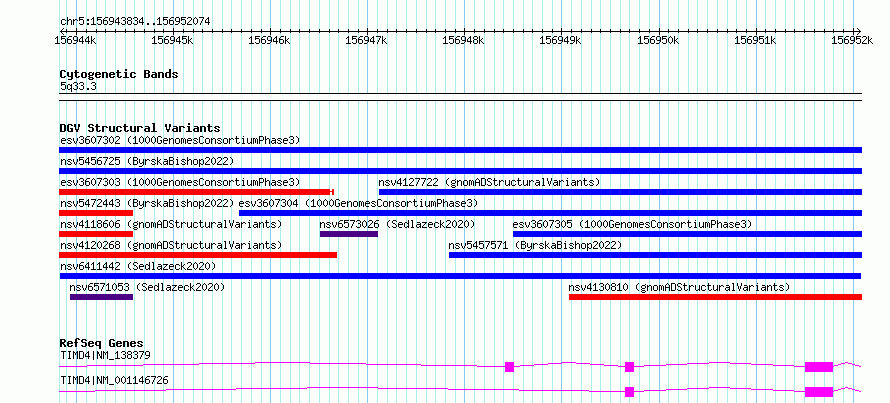The image size is (890, 403).
Task: Click the 156944k ruler tick label
Action: pos(75,40)
